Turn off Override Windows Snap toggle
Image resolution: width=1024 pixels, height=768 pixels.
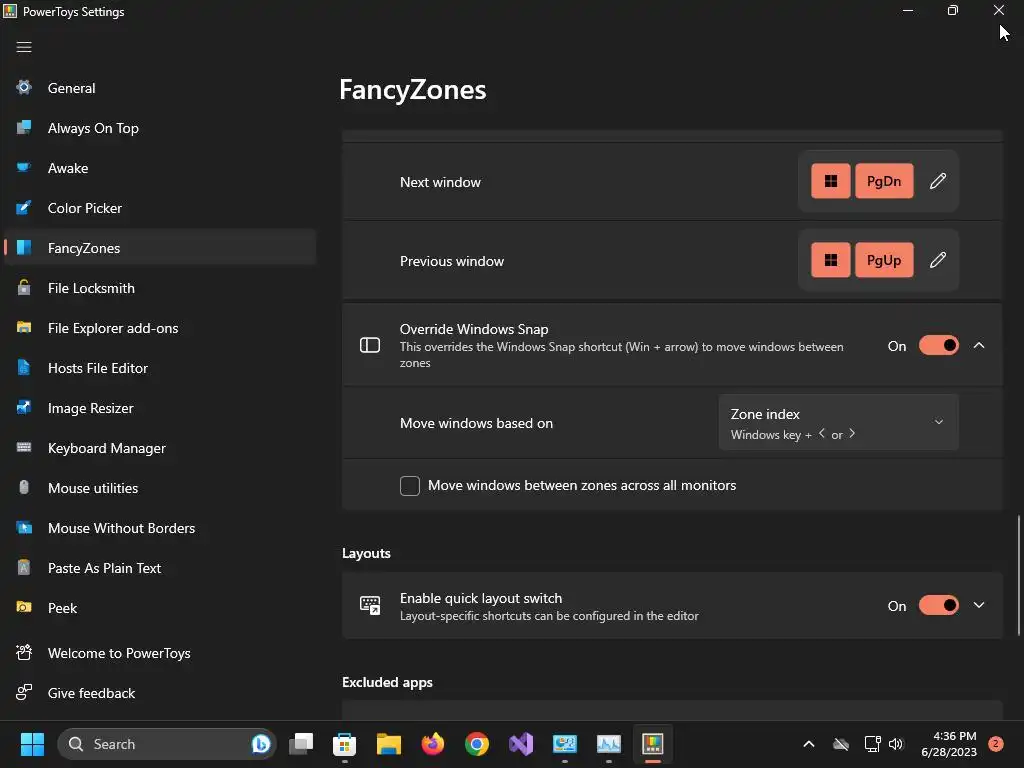pos(938,345)
